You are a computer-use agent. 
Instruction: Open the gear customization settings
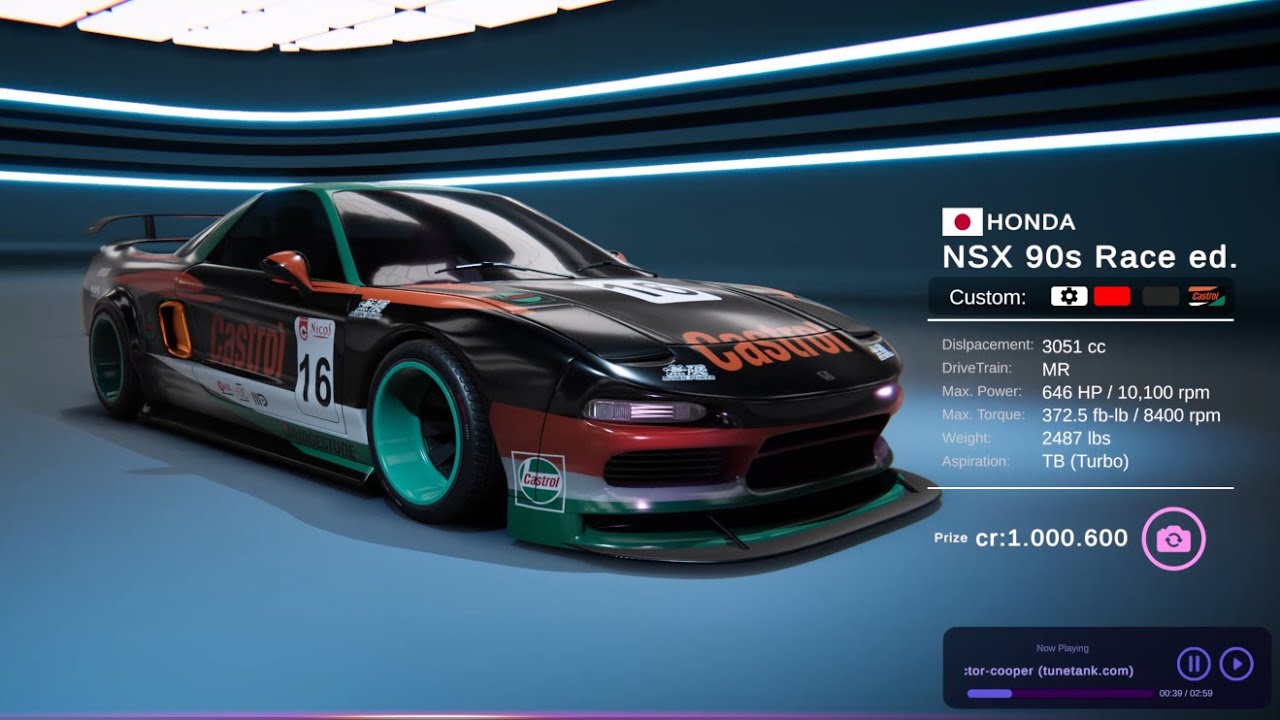coord(1069,296)
